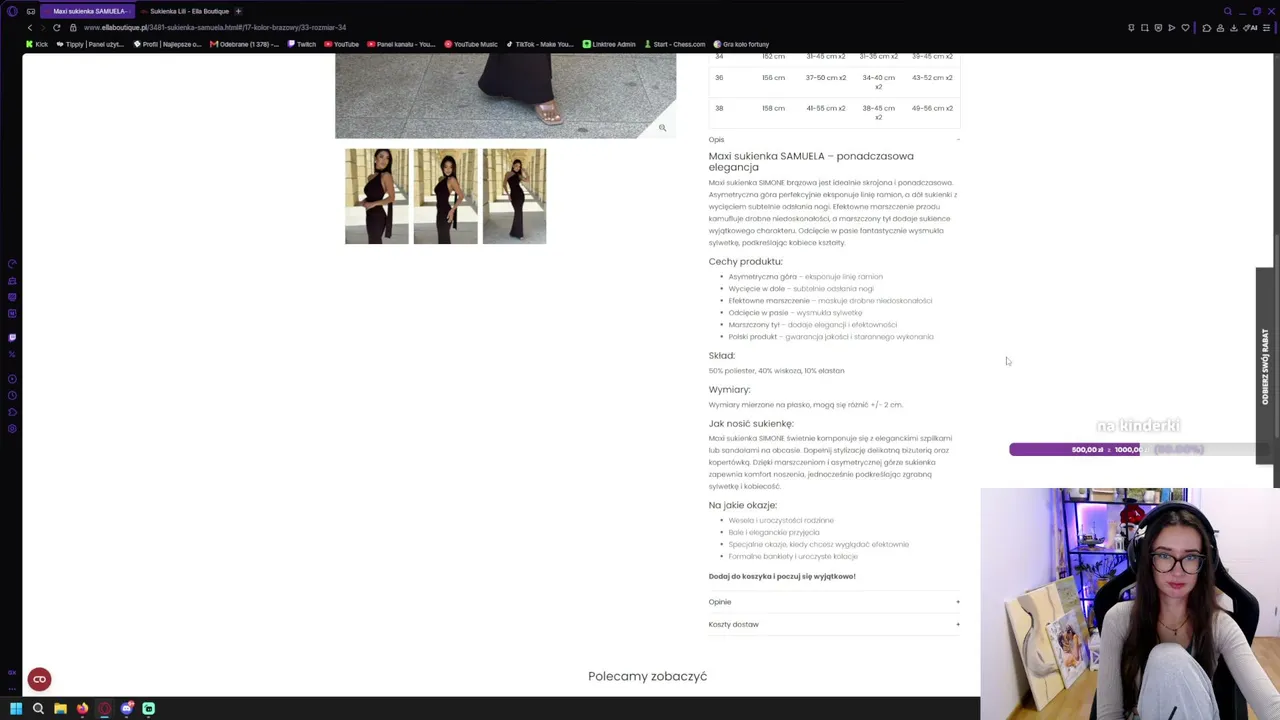Open the Twitch bookmark

(302, 44)
